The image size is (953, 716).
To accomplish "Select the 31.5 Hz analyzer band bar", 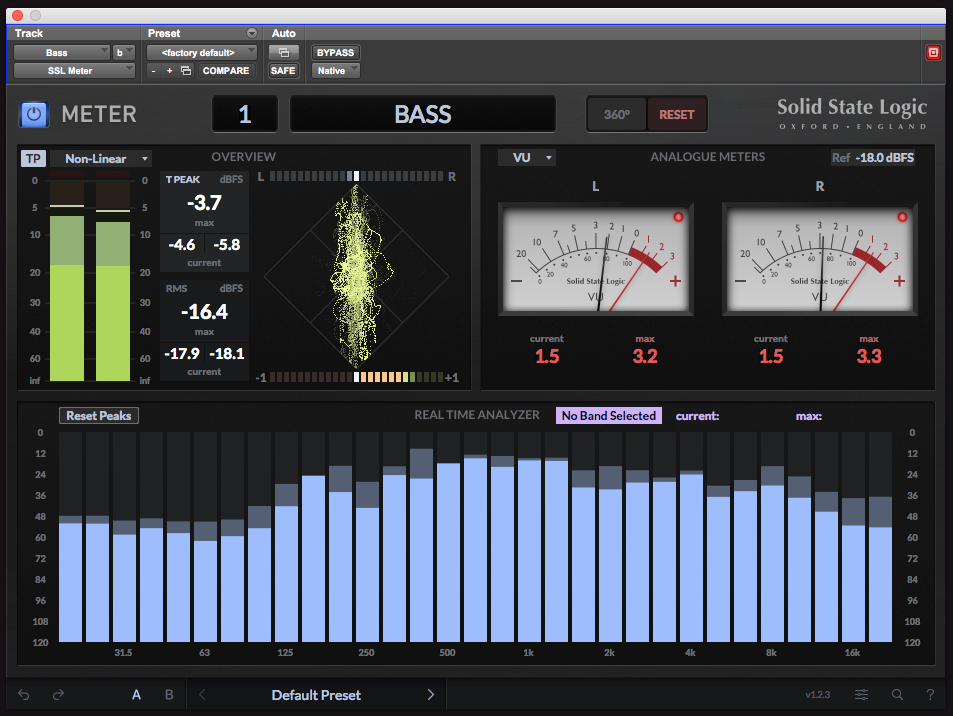I will tap(124, 537).
